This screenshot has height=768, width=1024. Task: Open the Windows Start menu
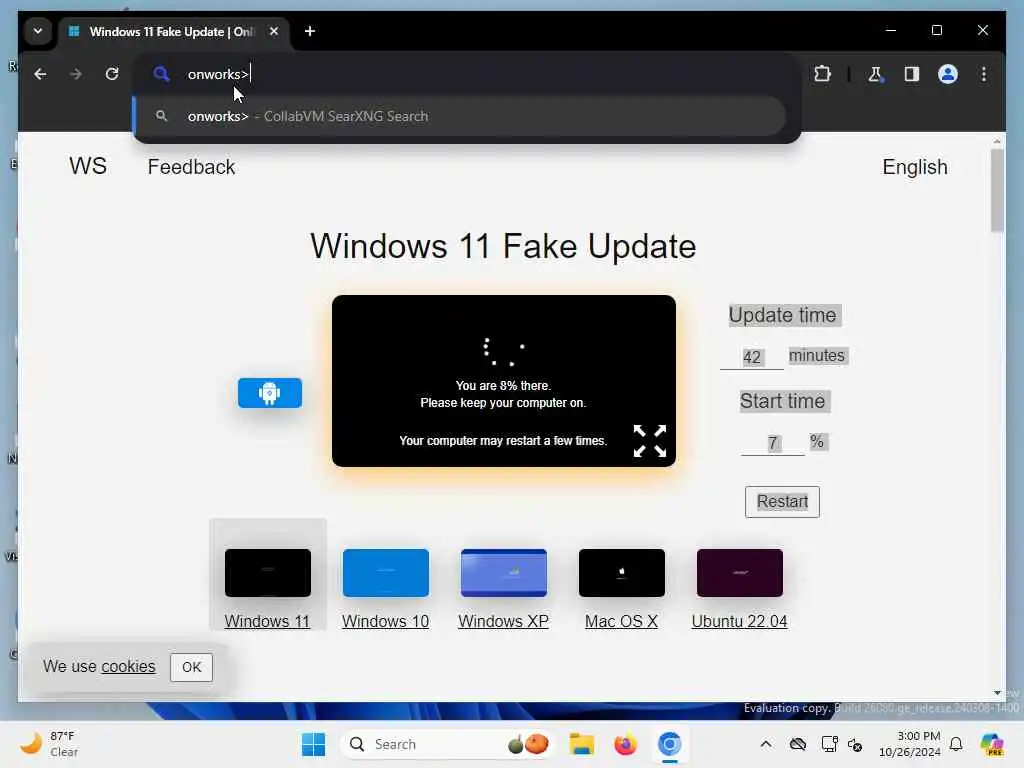(313, 744)
